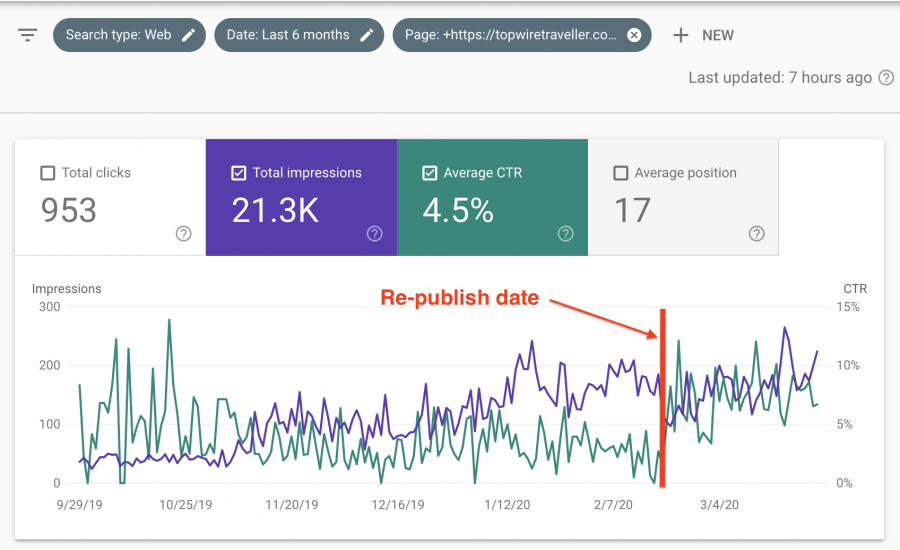Open help for Last updated time

coord(886,78)
